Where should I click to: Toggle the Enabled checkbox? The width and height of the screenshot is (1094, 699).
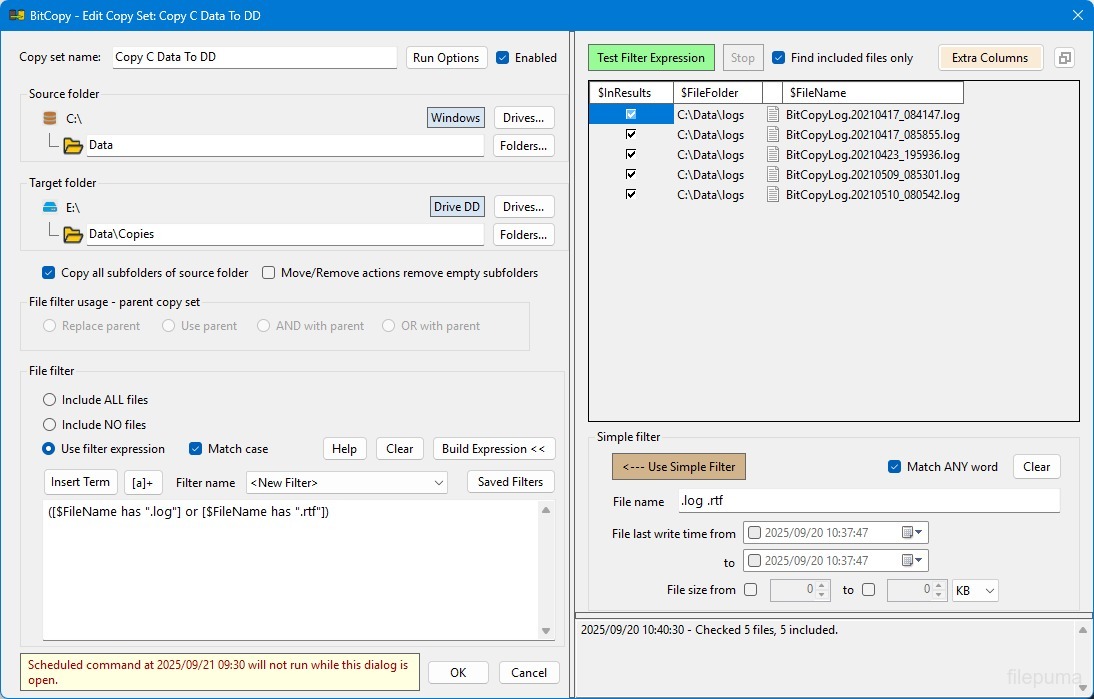(503, 58)
